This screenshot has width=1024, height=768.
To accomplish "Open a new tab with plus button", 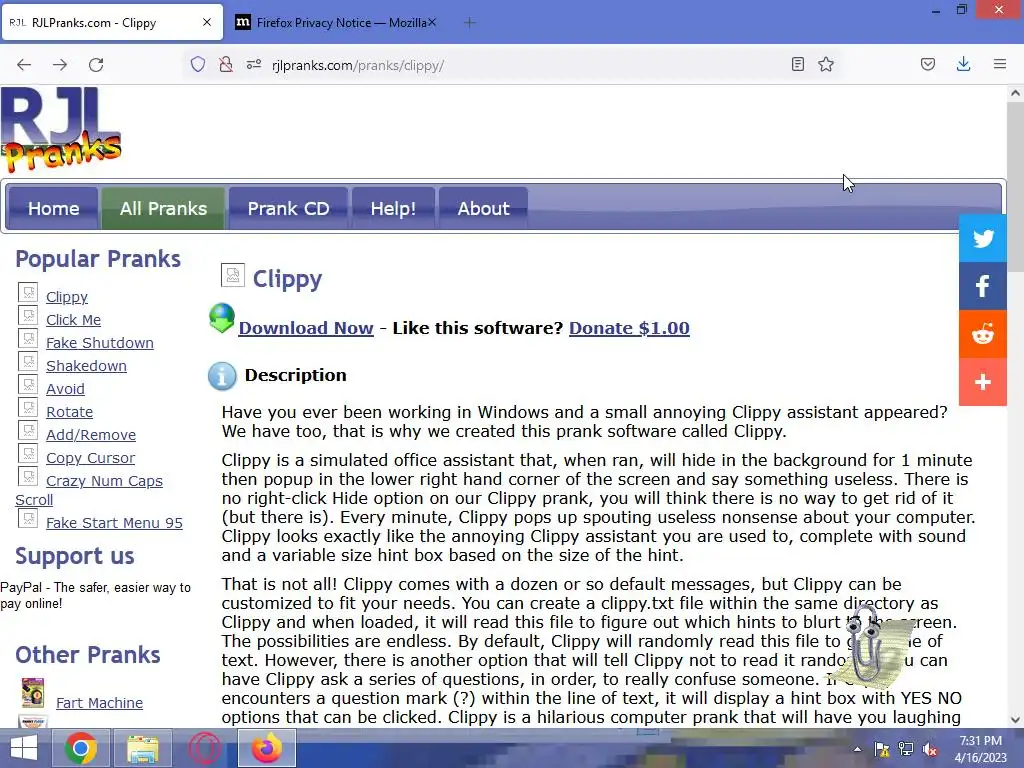I will (470, 23).
